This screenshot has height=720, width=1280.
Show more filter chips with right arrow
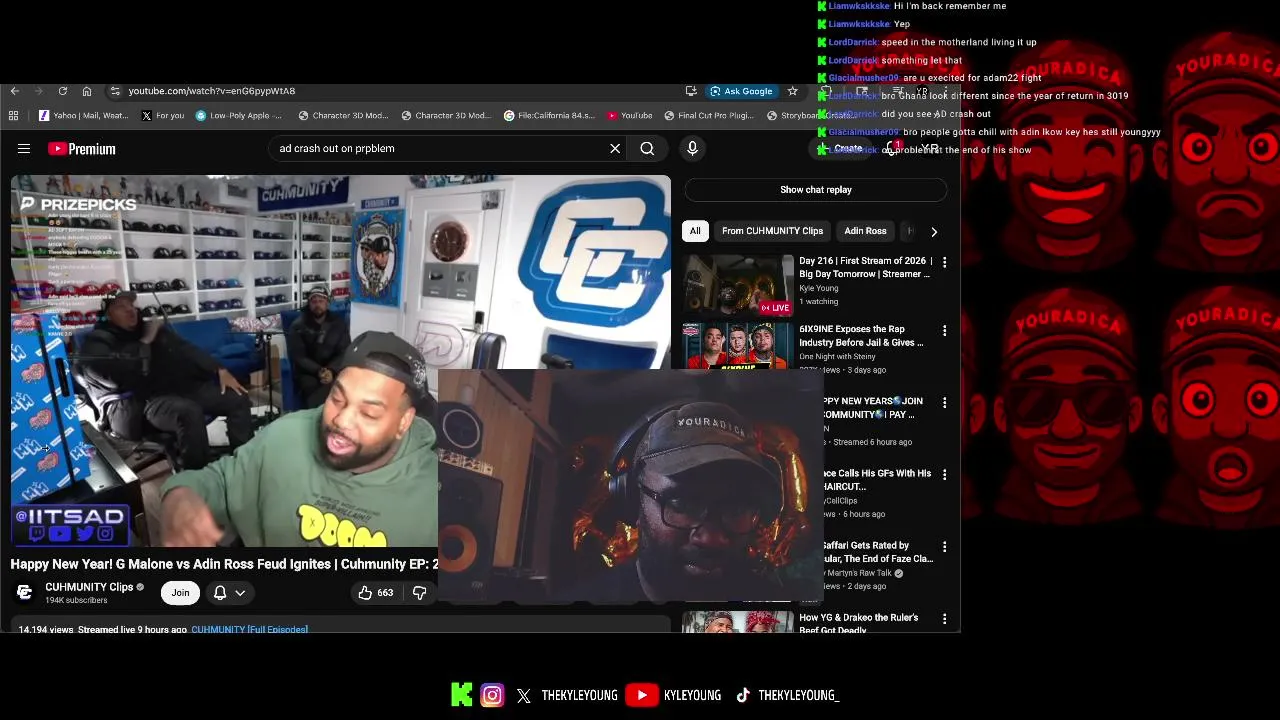[x=934, y=232]
